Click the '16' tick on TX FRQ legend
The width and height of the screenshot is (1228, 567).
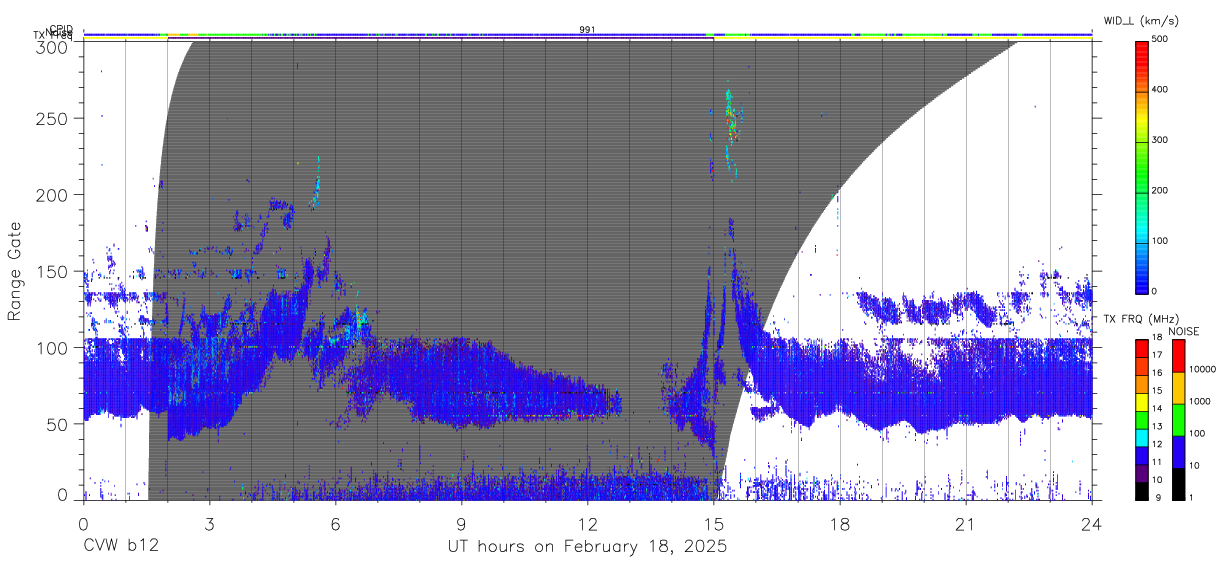pyautogui.click(x=1159, y=373)
